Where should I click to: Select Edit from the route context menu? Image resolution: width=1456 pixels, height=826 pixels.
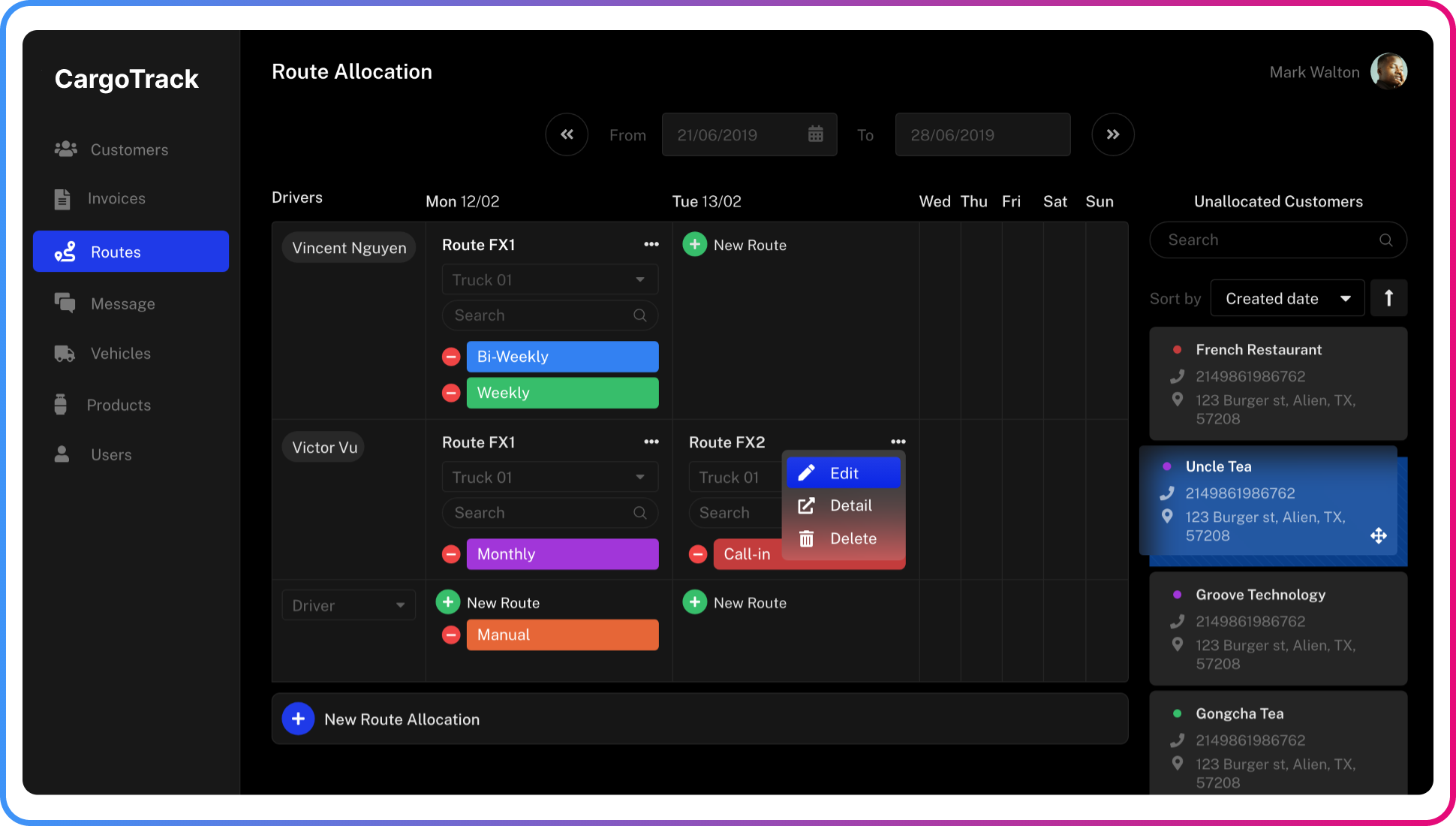[x=843, y=473]
